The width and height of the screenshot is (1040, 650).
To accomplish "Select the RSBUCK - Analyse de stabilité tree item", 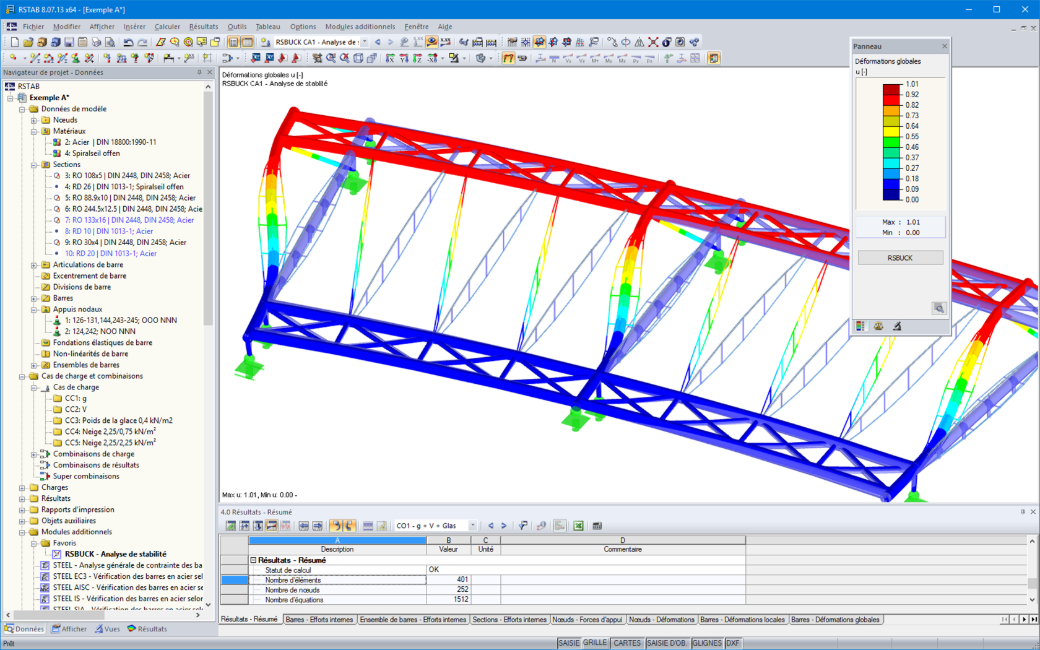I will [x=115, y=554].
